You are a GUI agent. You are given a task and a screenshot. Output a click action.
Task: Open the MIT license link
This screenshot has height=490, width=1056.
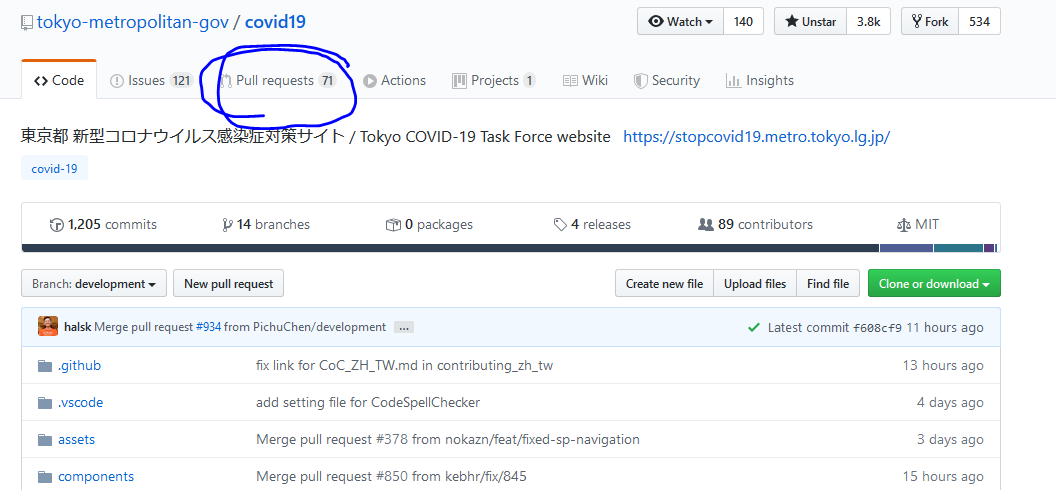click(x=918, y=225)
